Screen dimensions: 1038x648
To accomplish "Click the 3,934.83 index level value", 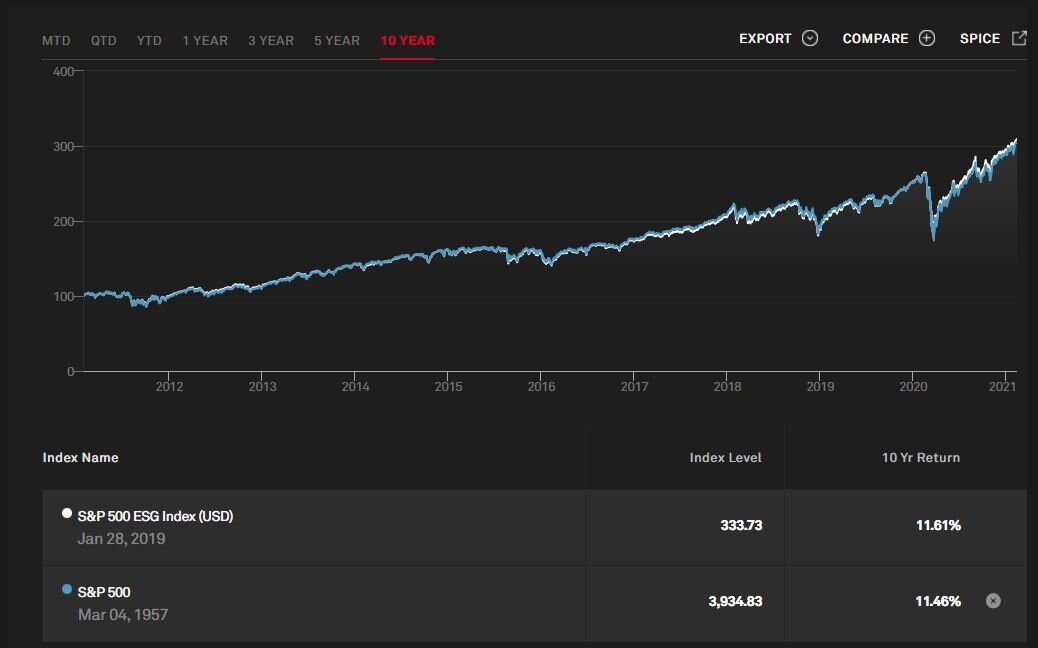I will pos(735,602).
